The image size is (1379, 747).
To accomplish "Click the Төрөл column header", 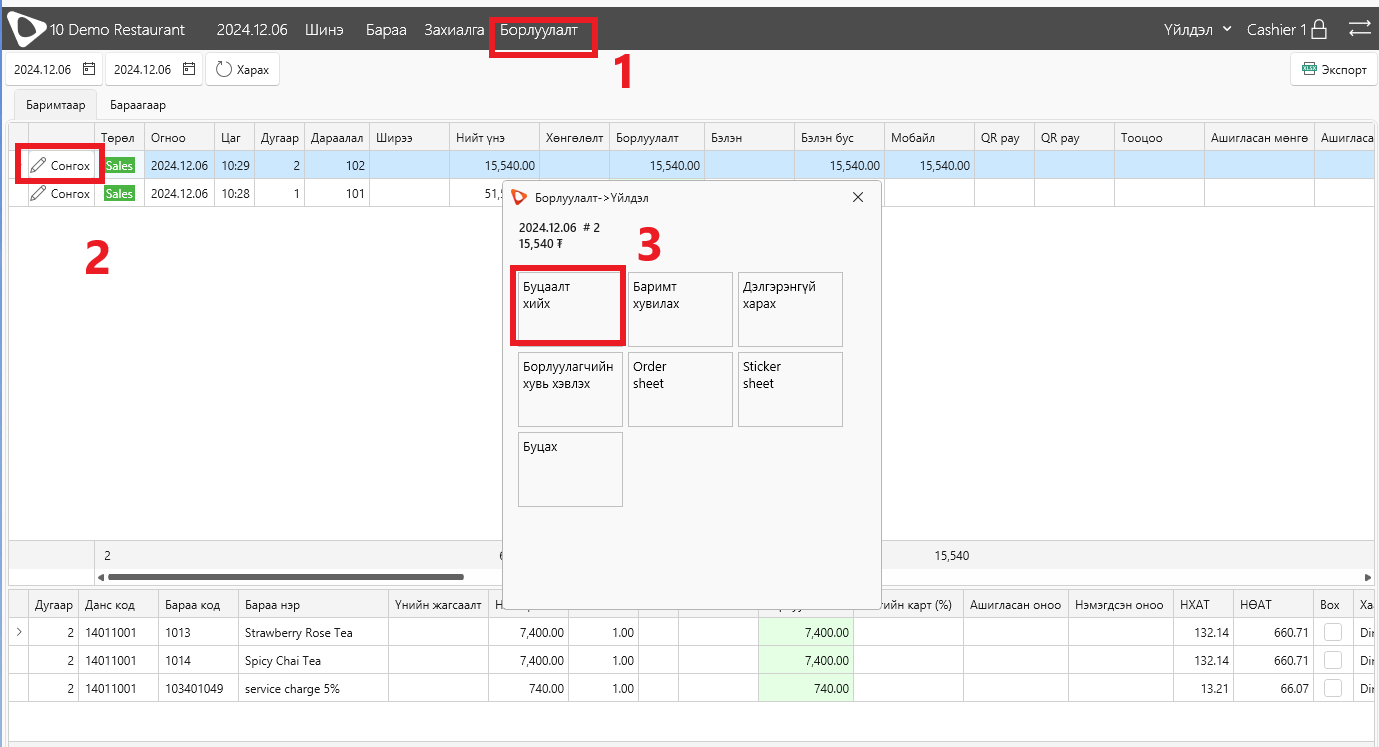I will (119, 137).
